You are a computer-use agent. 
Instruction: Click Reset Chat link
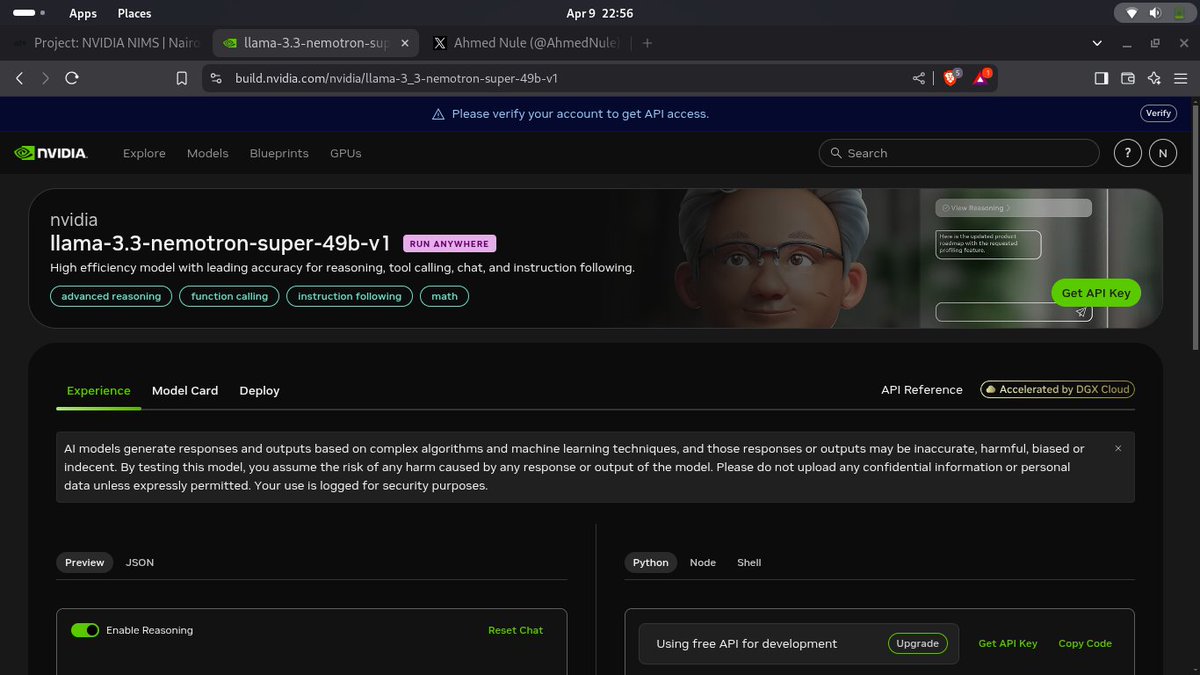(x=515, y=630)
